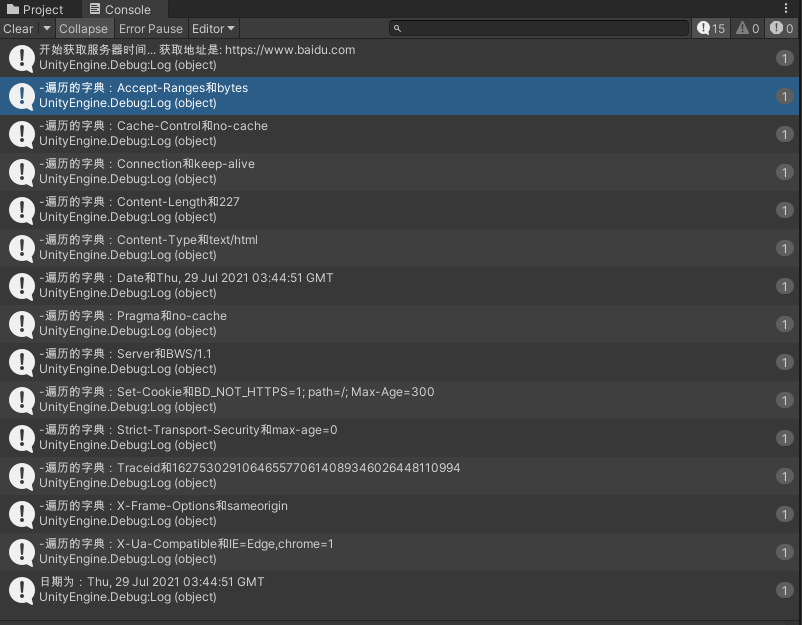Screen dimensions: 802x625
Task: Select log text 'Cache-Control和no-cache'
Action: click(192, 126)
